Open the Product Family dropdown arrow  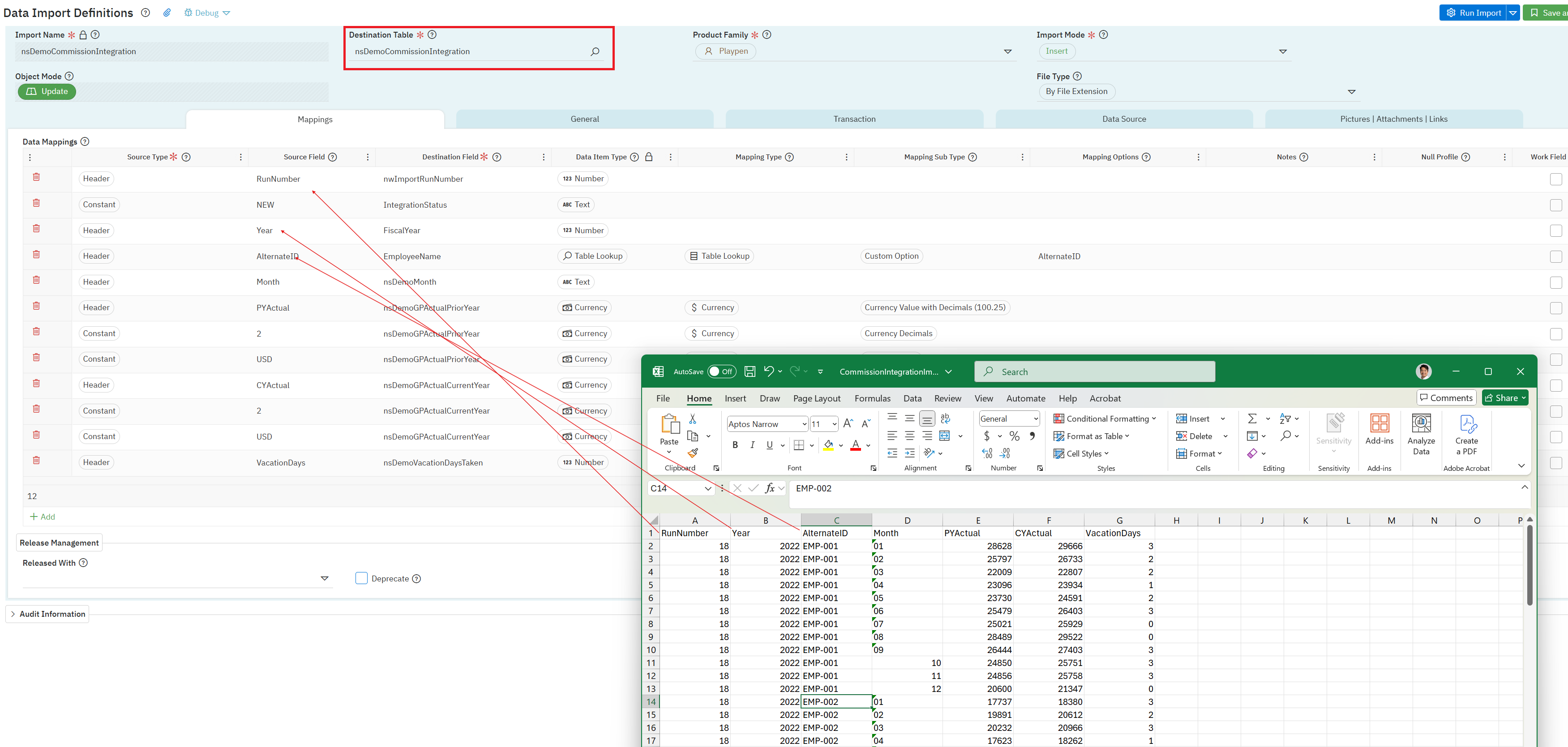(x=1007, y=52)
